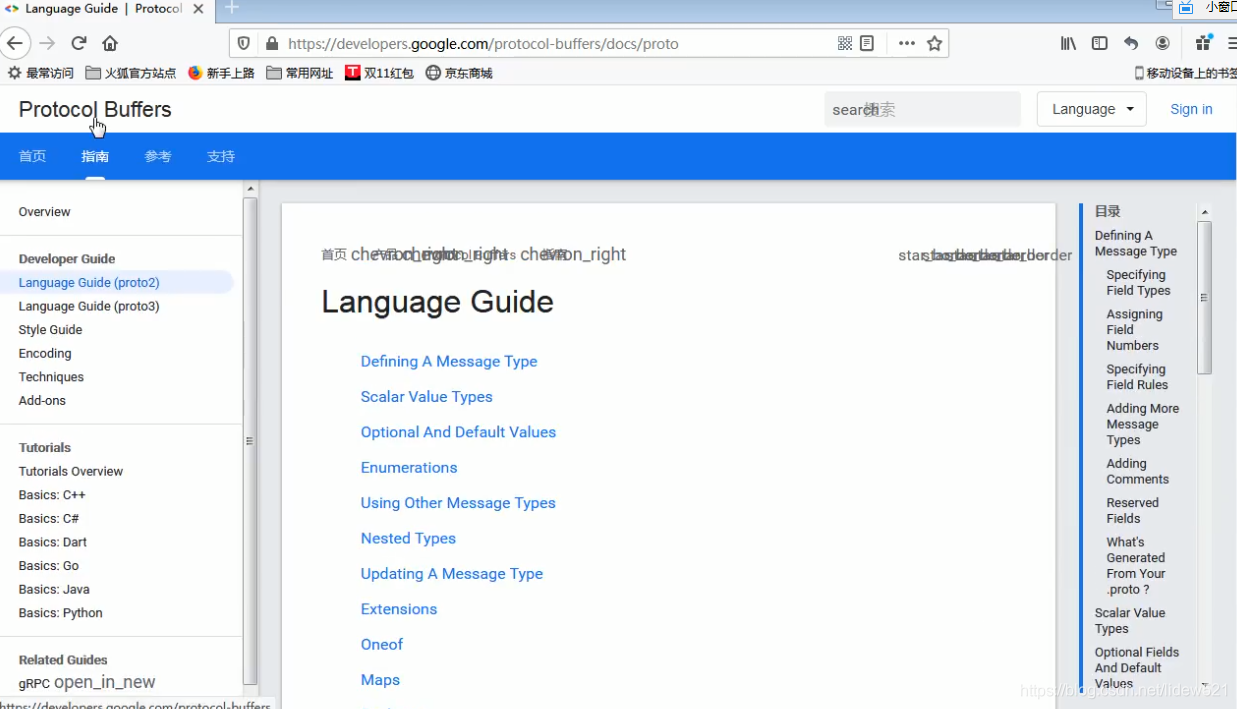
Task: Select Language Guide (proto3) in sidebar
Action: [x=89, y=306]
